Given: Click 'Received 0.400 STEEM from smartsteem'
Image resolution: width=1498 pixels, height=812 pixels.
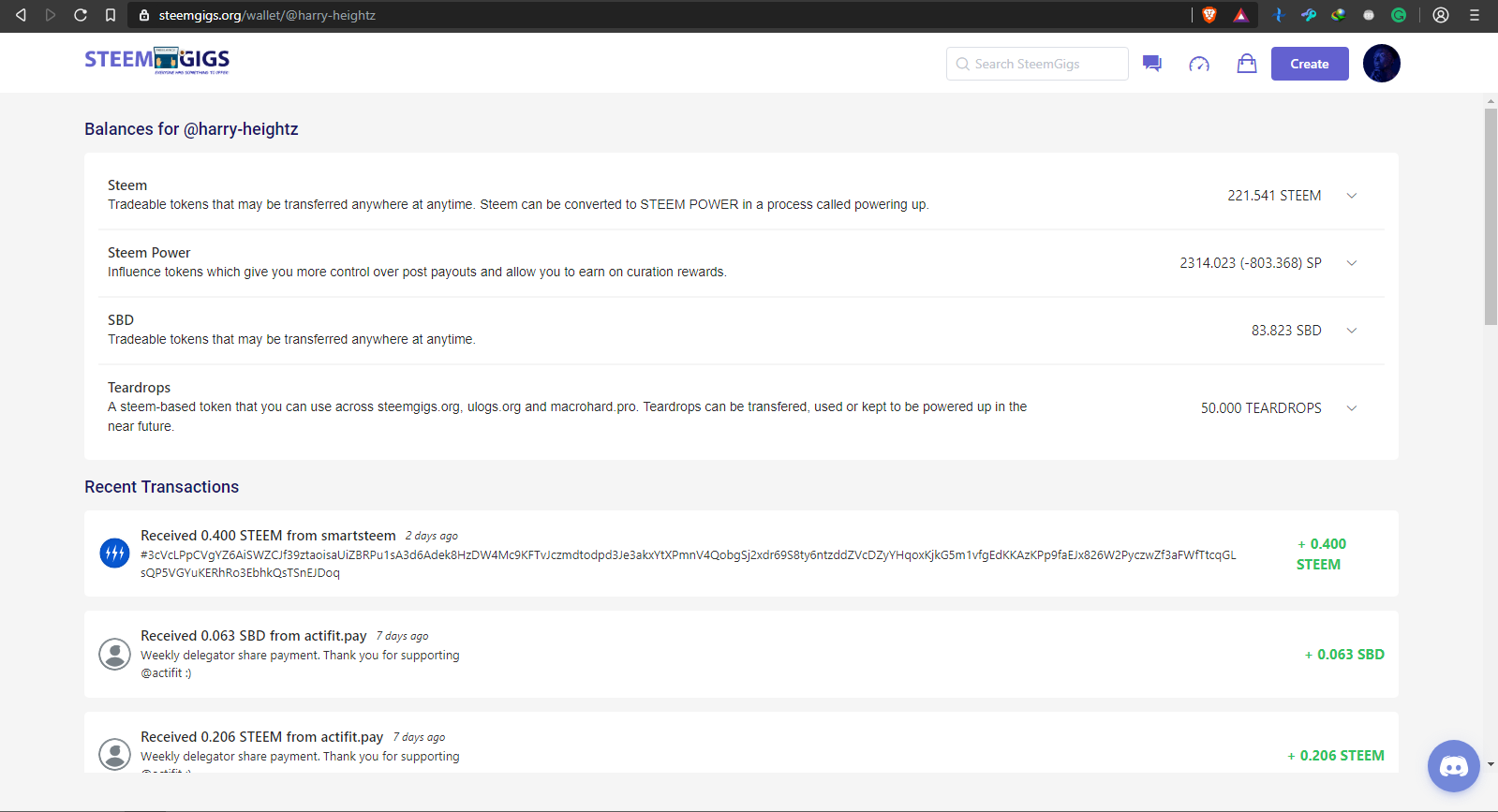Looking at the screenshot, I should (x=268, y=536).
